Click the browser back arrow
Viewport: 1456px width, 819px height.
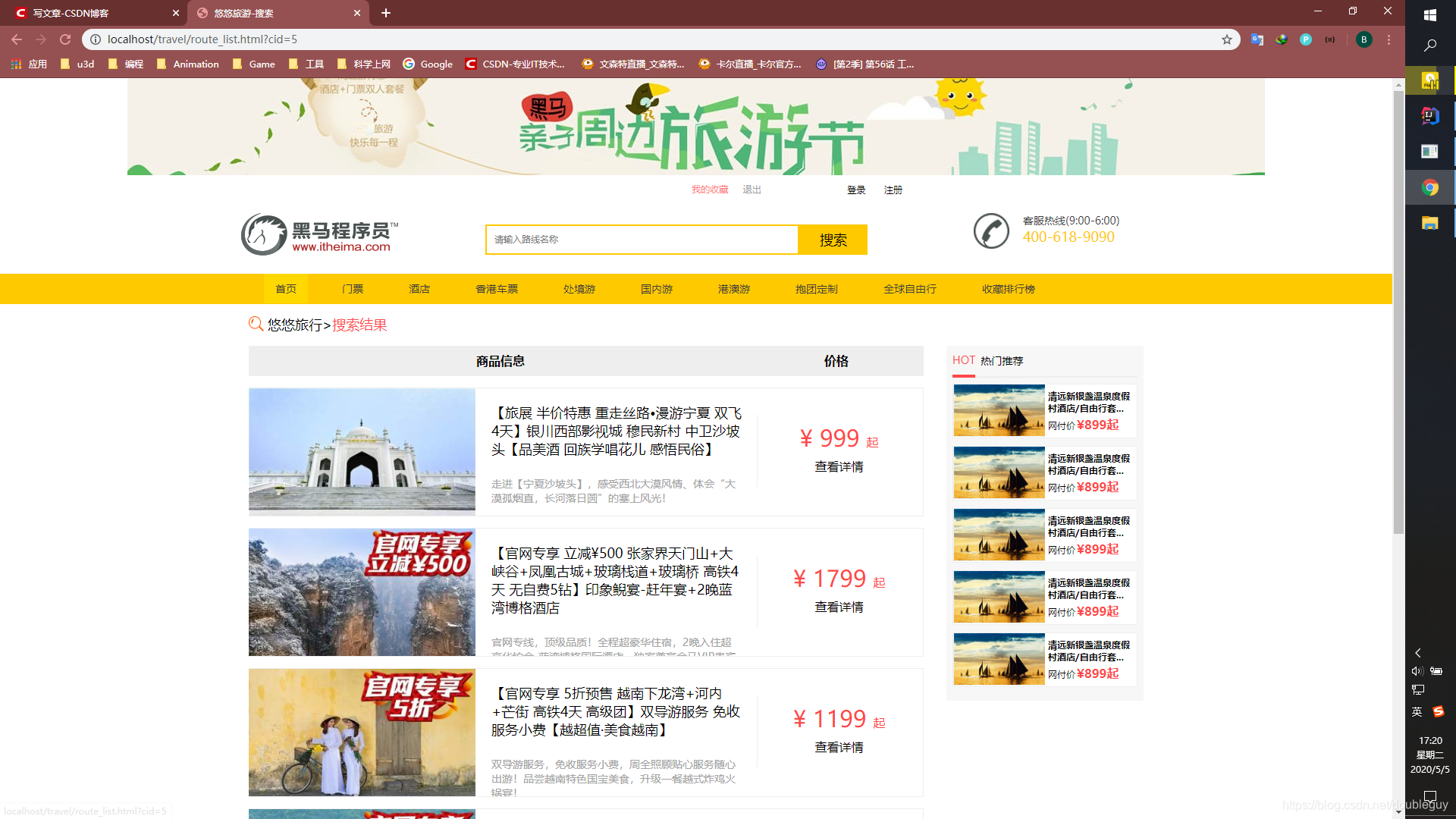click(x=17, y=39)
